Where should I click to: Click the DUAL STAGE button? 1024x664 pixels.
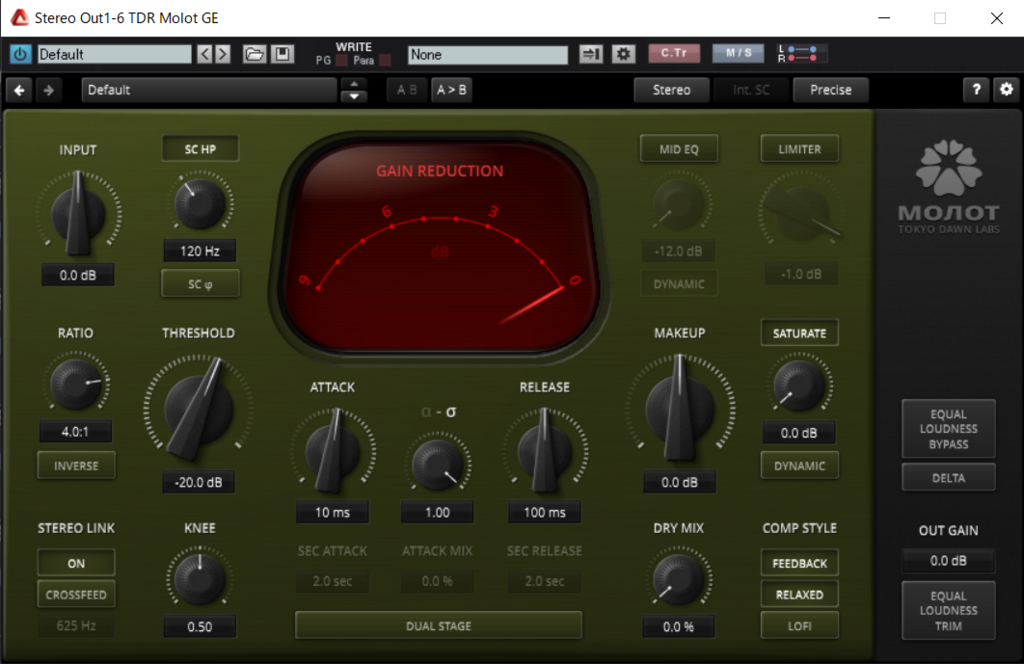tap(438, 625)
